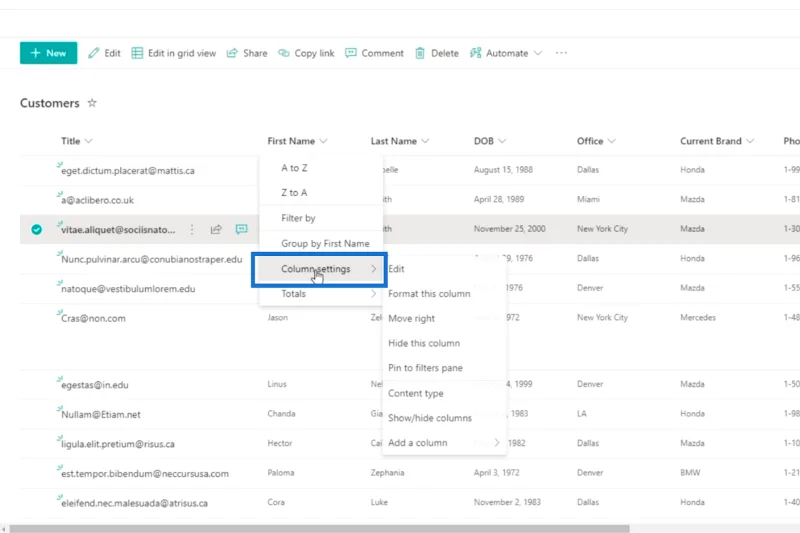The height and width of the screenshot is (533, 800).
Task: Click the Edit pencil icon
Action: click(93, 53)
